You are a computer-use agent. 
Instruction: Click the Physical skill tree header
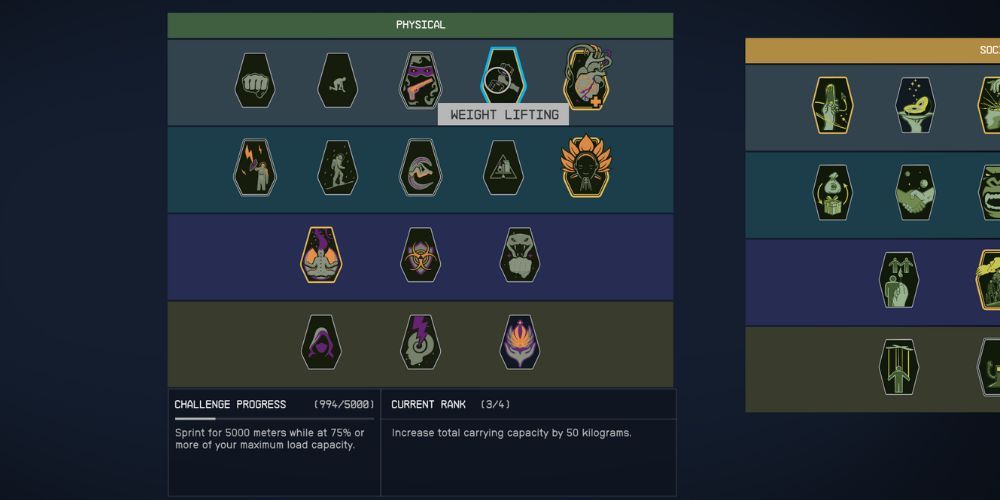(420, 25)
